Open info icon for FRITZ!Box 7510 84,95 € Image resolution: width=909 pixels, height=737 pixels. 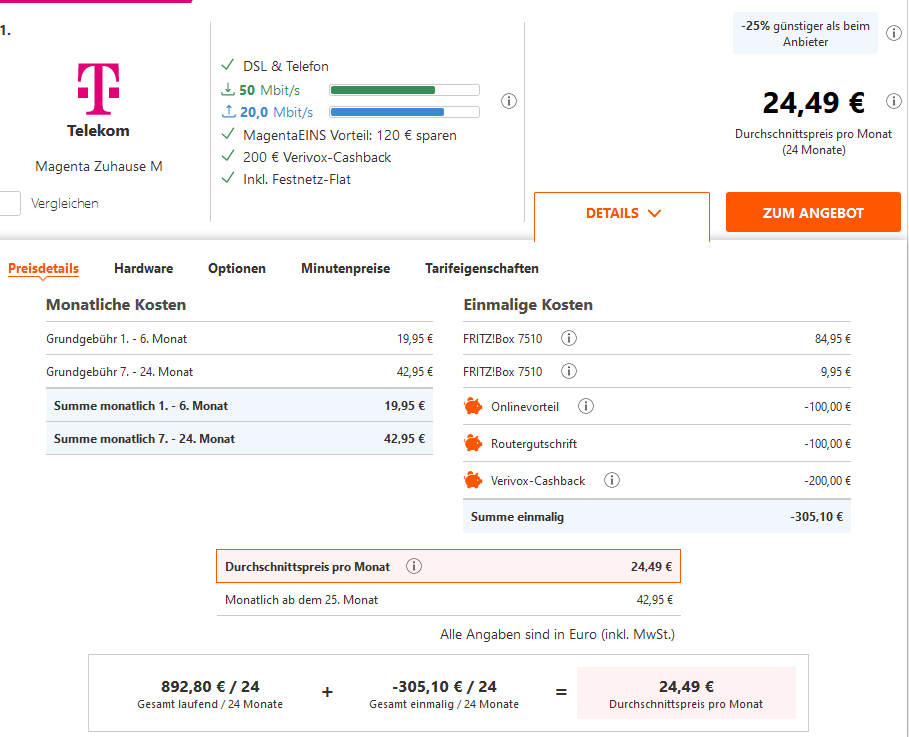[x=569, y=338]
